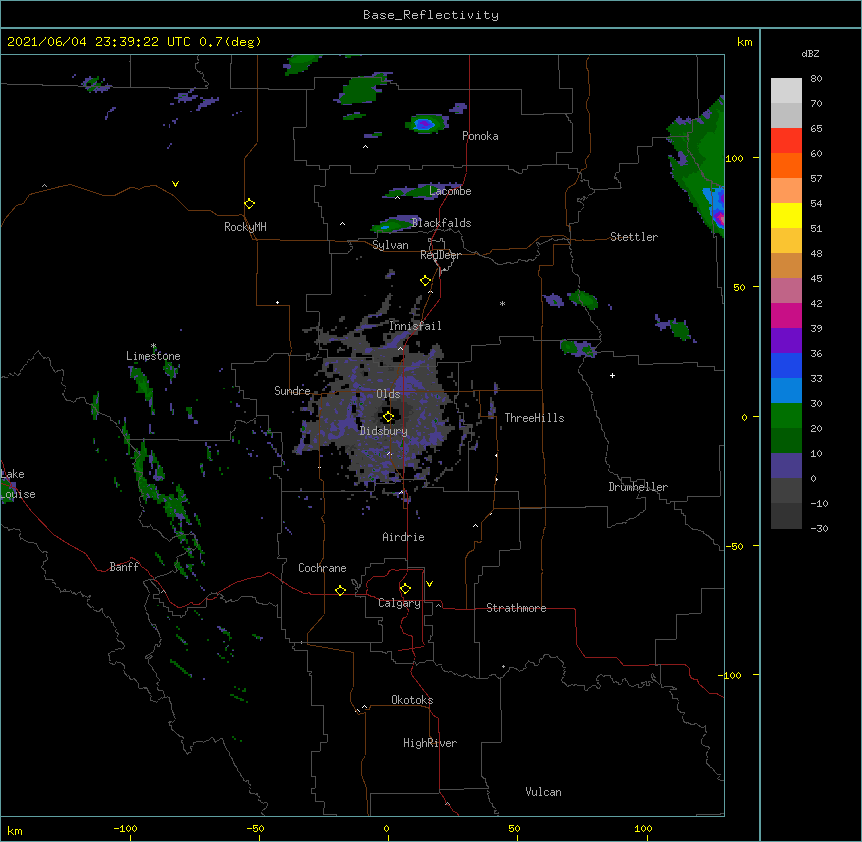The height and width of the screenshot is (842, 862).
Task: Click the blue storm cell core west of Ponoka
Action: [x=424, y=124]
